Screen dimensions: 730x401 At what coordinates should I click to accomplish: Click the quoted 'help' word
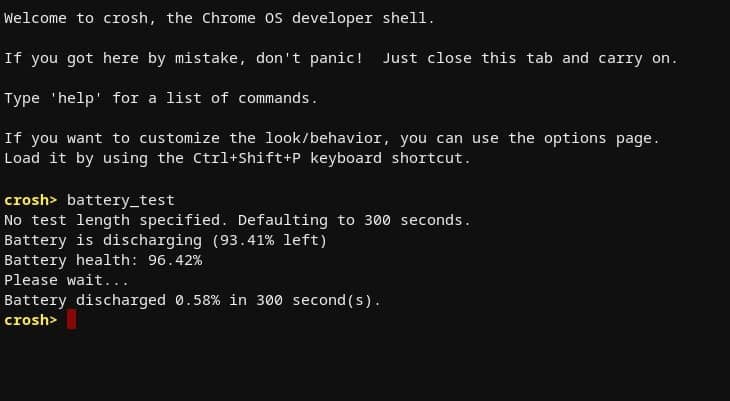76,98
